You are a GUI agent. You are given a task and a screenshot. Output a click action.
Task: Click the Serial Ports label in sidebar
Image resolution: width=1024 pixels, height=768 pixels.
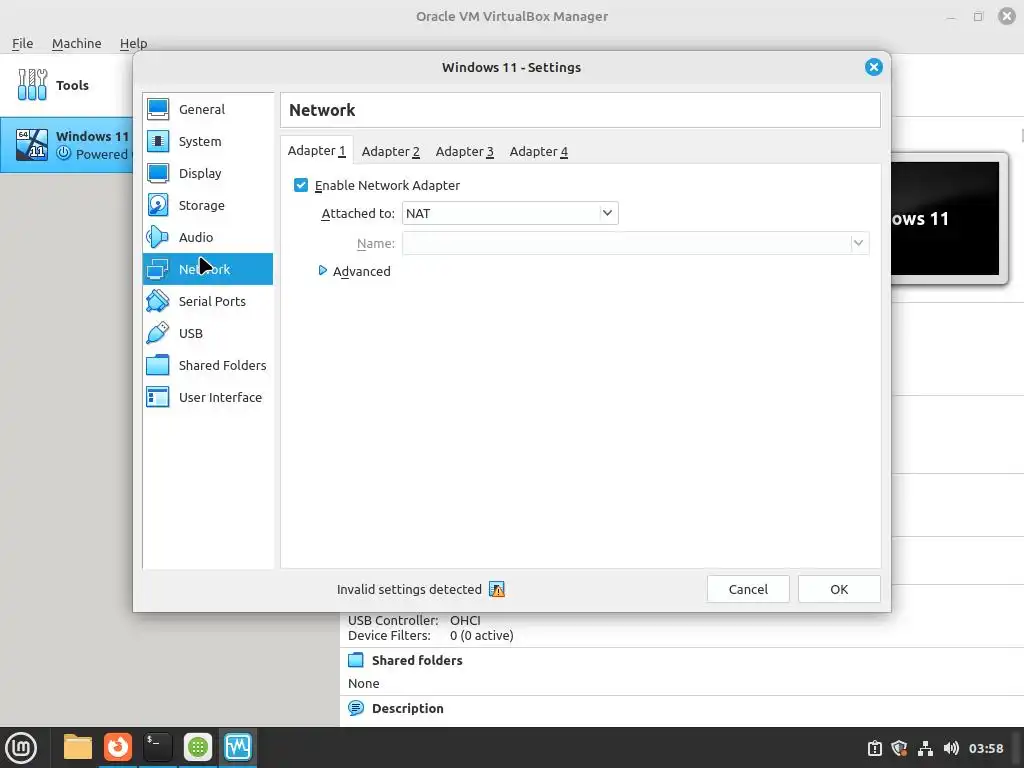point(212,301)
